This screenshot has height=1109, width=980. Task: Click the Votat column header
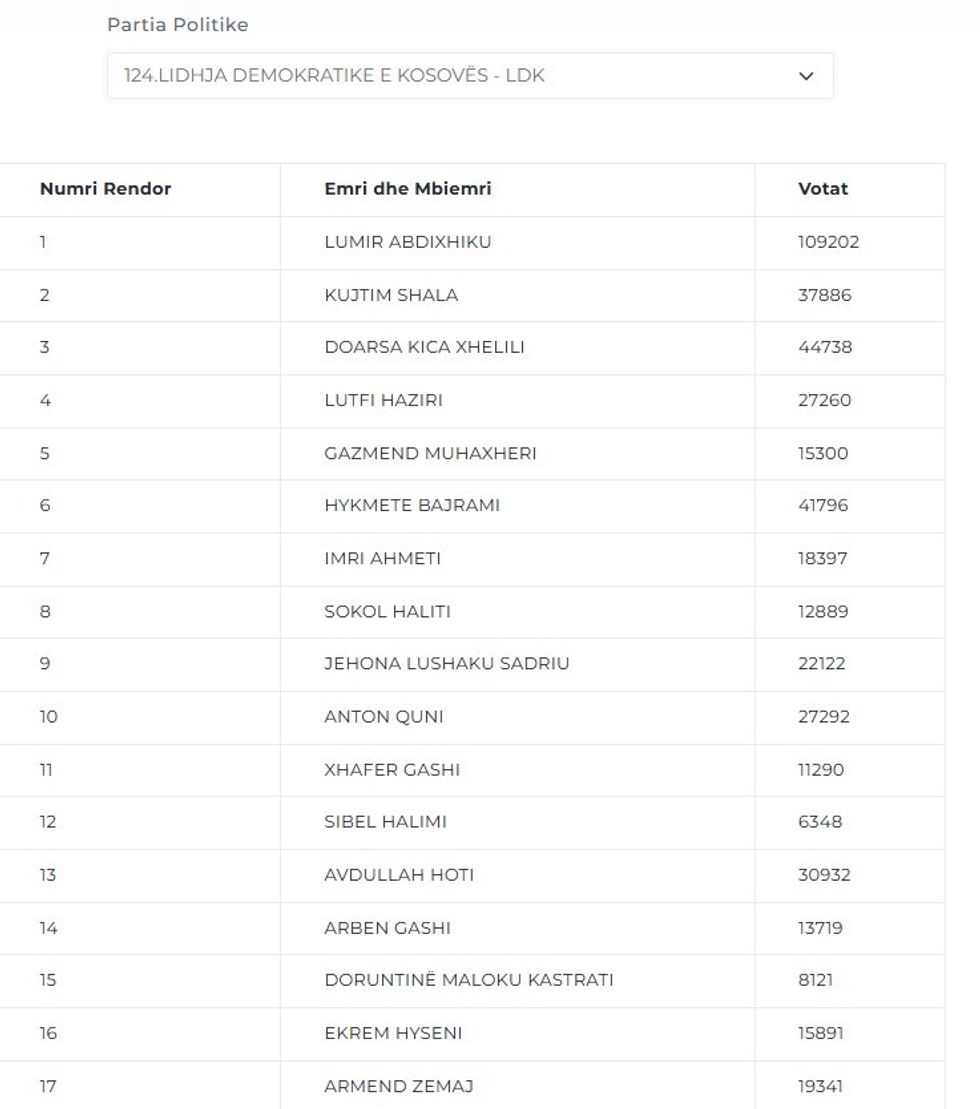(822, 189)
